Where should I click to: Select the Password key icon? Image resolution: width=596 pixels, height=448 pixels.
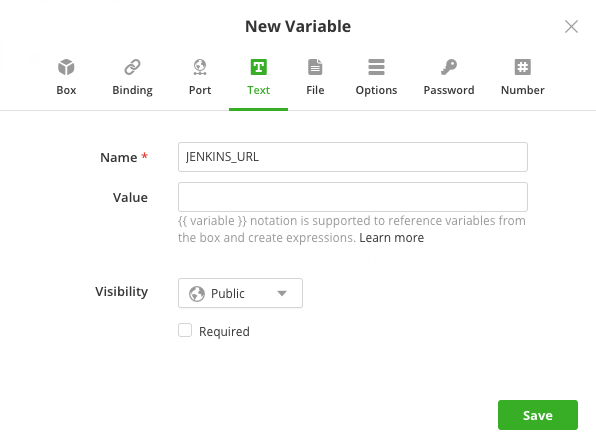pyautogui.click(x=449, y=67)
